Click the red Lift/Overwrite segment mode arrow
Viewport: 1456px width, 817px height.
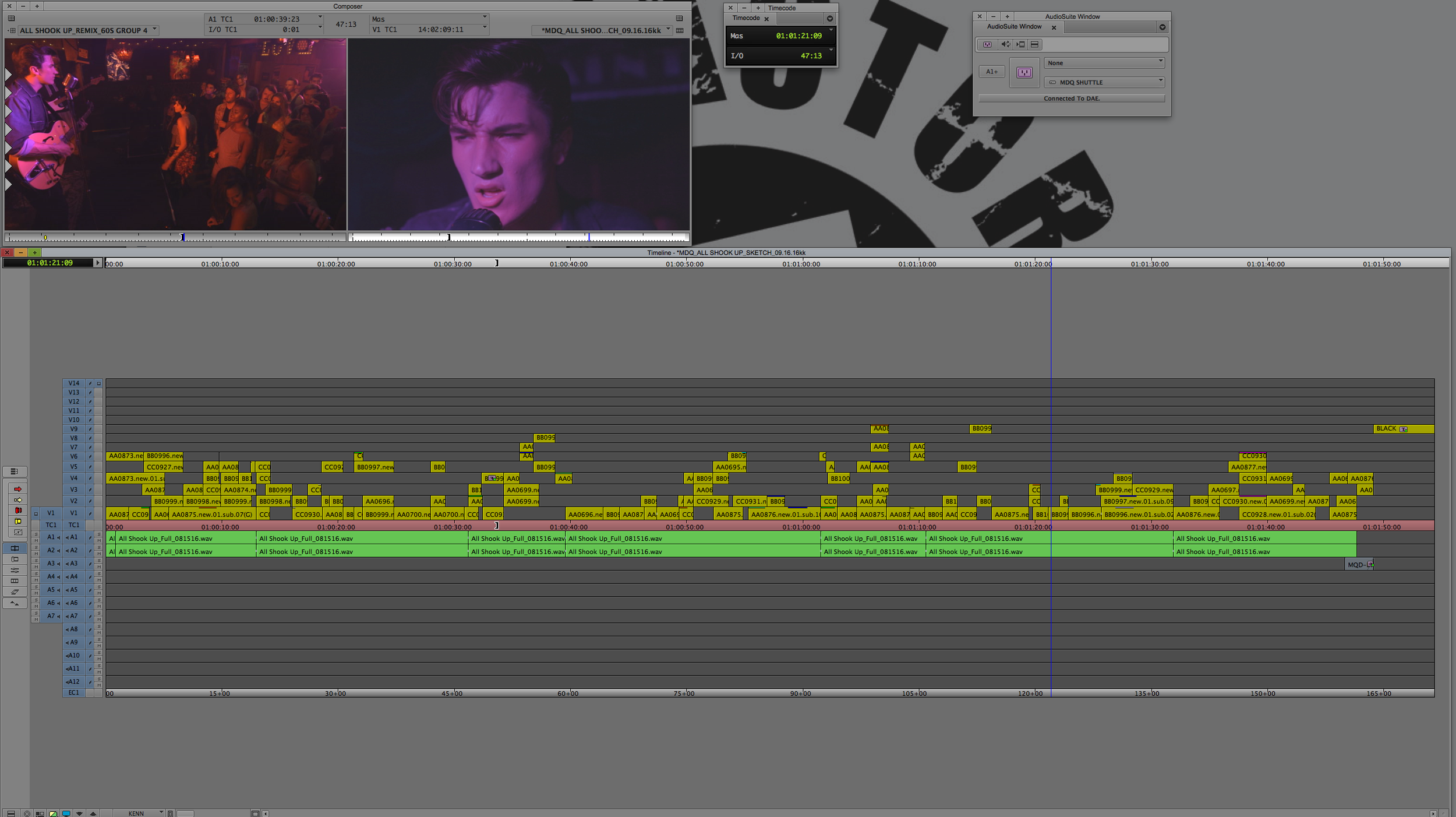coord(17,489)
